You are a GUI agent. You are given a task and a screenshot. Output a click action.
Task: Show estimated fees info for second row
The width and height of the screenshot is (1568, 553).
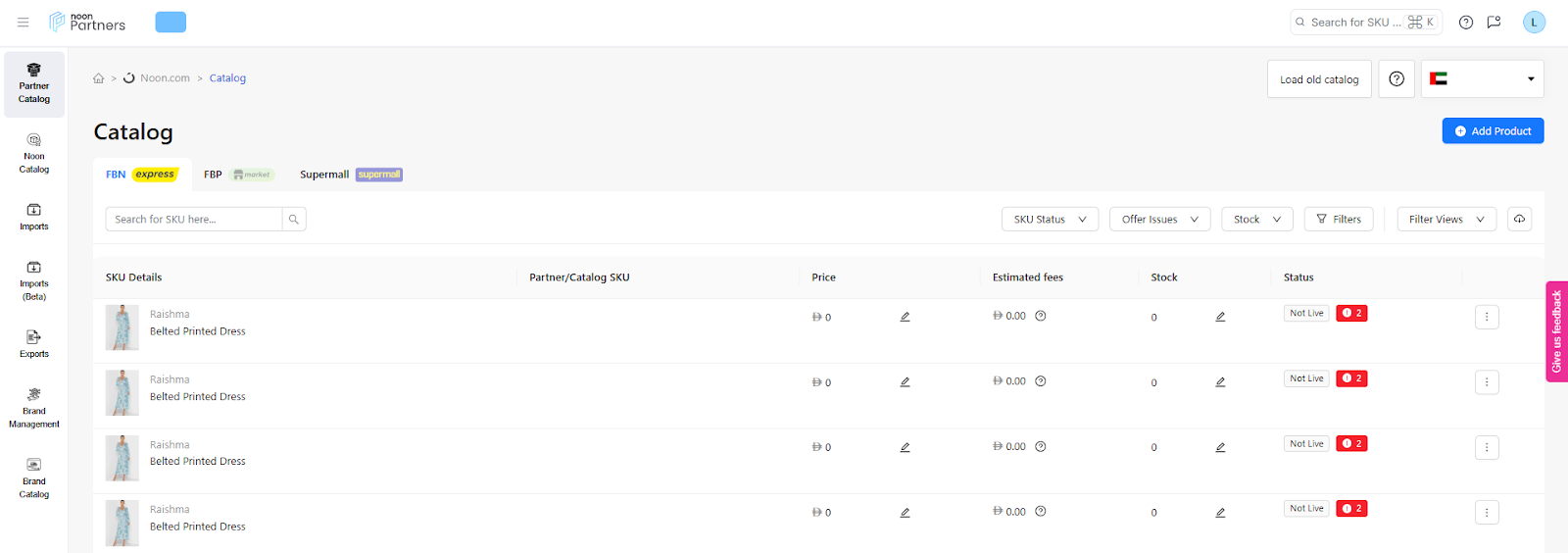coord(1041,381)
